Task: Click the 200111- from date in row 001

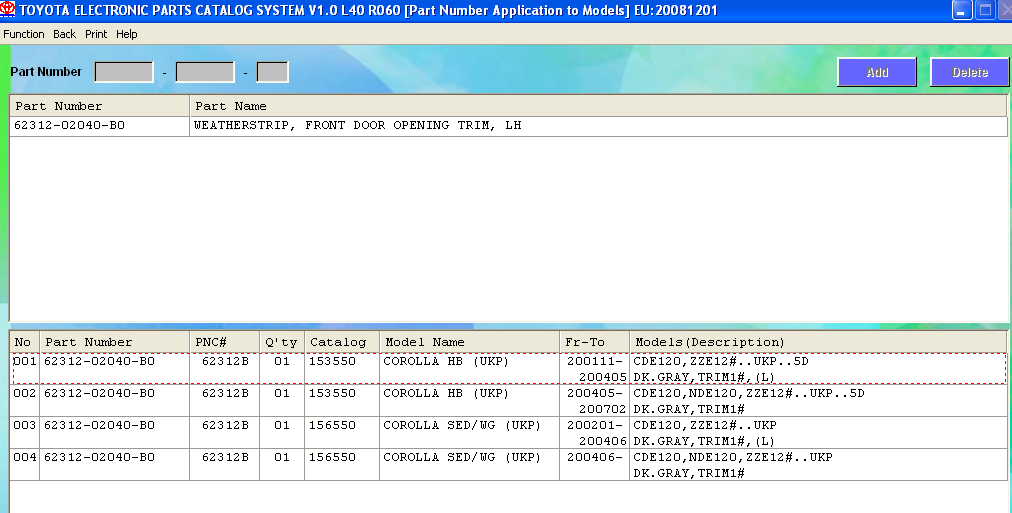Action: tap(595, 361)
